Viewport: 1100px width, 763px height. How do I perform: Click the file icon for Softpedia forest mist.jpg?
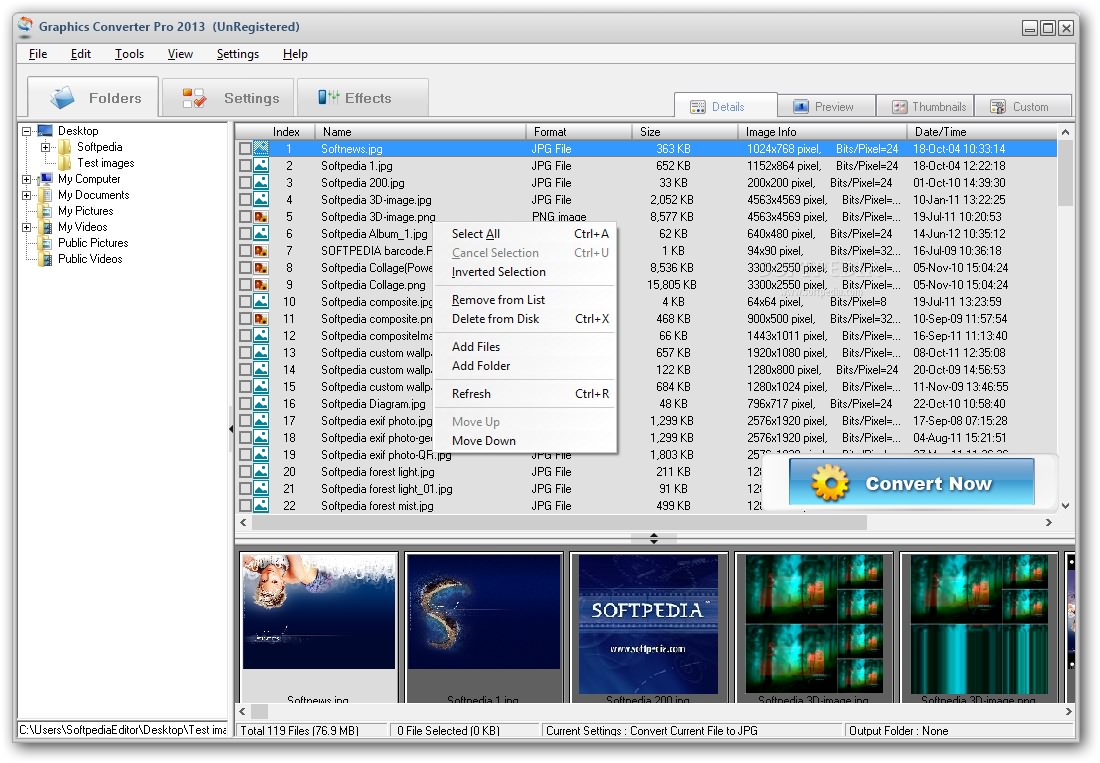pyautogui.click(x=261, y=506)
